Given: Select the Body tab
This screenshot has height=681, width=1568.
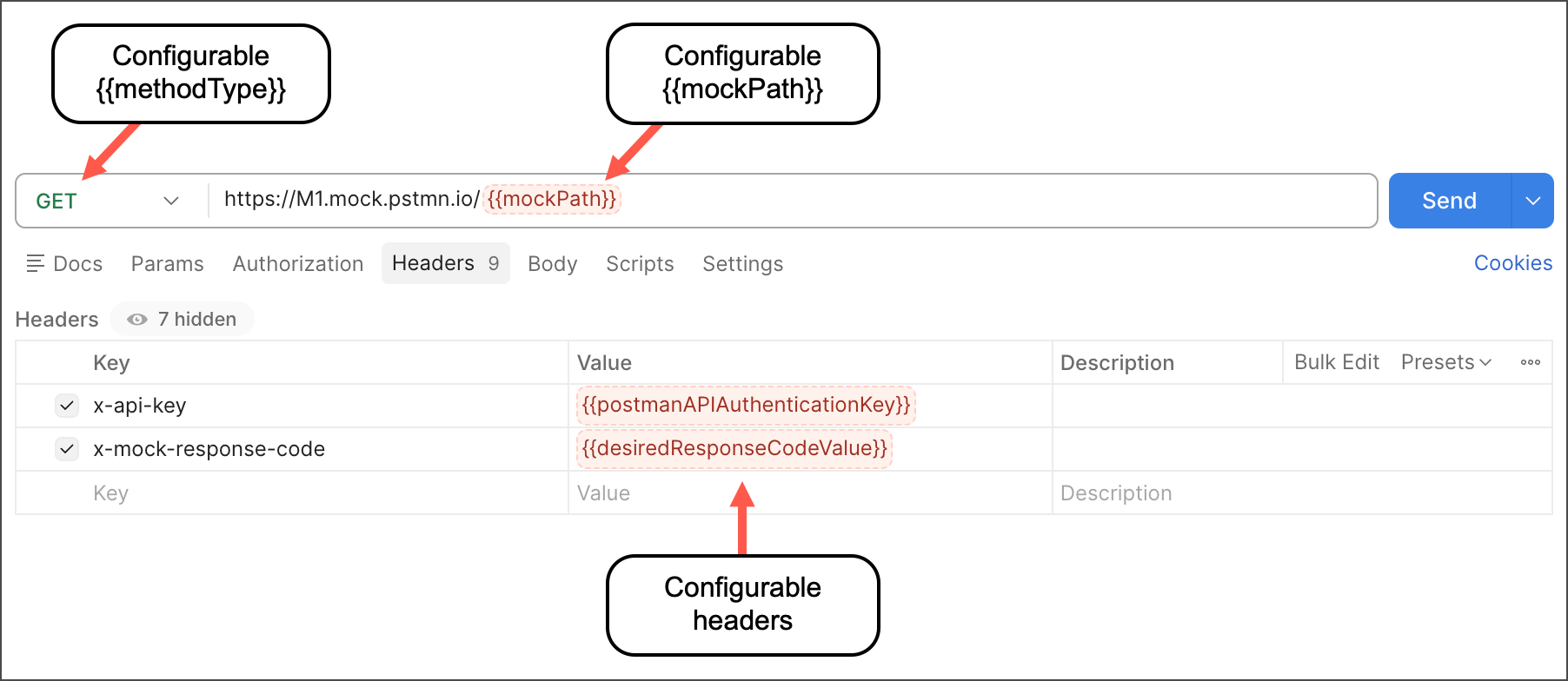Looking at the screenshot, I should click(552, 264).
